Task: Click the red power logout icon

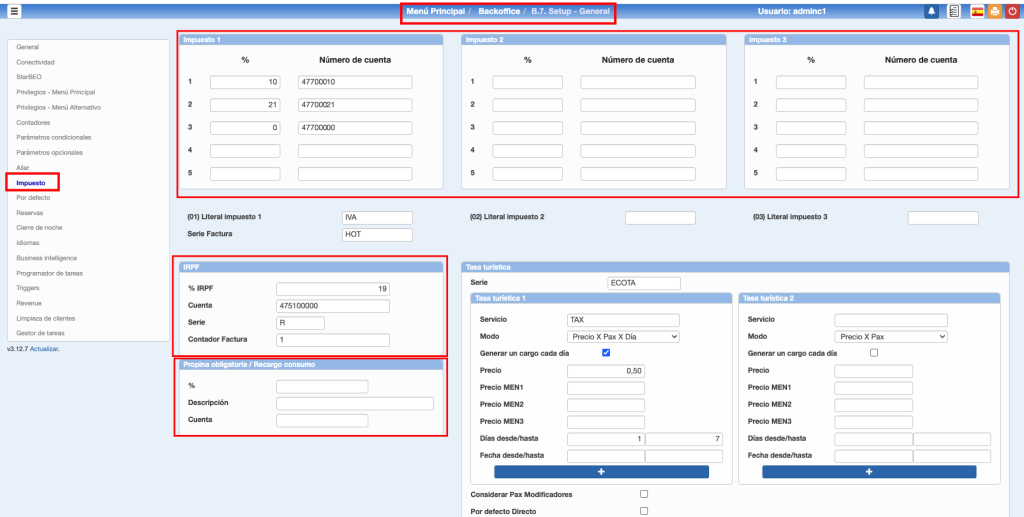Action: [1012, 11]
